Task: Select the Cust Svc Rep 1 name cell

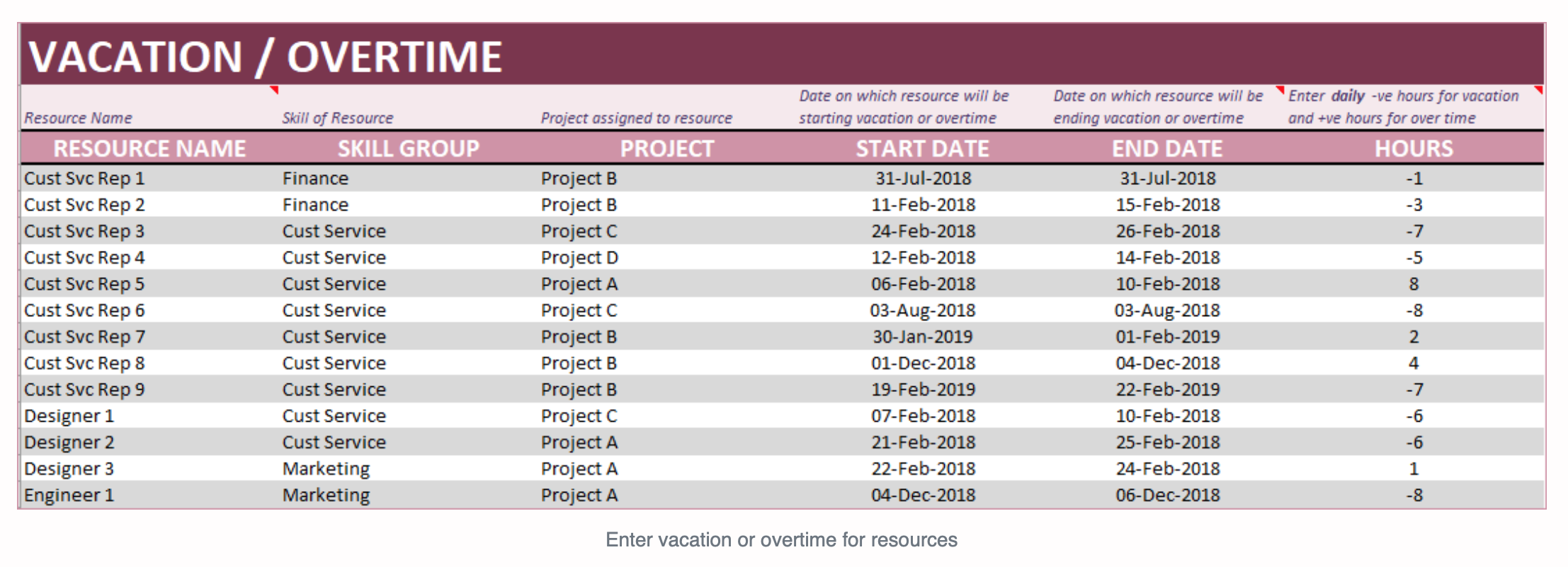Action: 149,179
